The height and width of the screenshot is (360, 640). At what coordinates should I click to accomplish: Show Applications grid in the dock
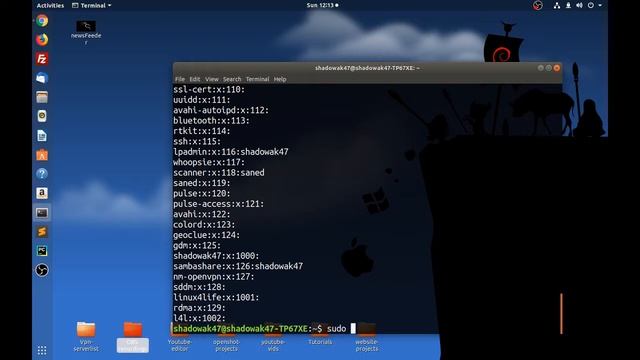42,350
